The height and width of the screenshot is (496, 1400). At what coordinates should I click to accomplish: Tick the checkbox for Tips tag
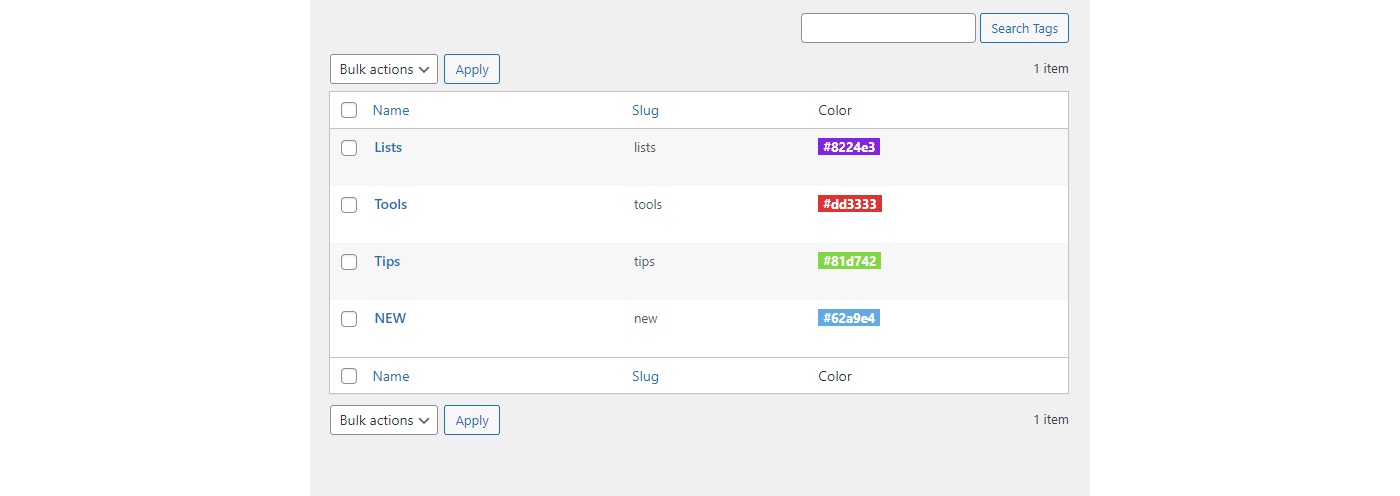349,262
